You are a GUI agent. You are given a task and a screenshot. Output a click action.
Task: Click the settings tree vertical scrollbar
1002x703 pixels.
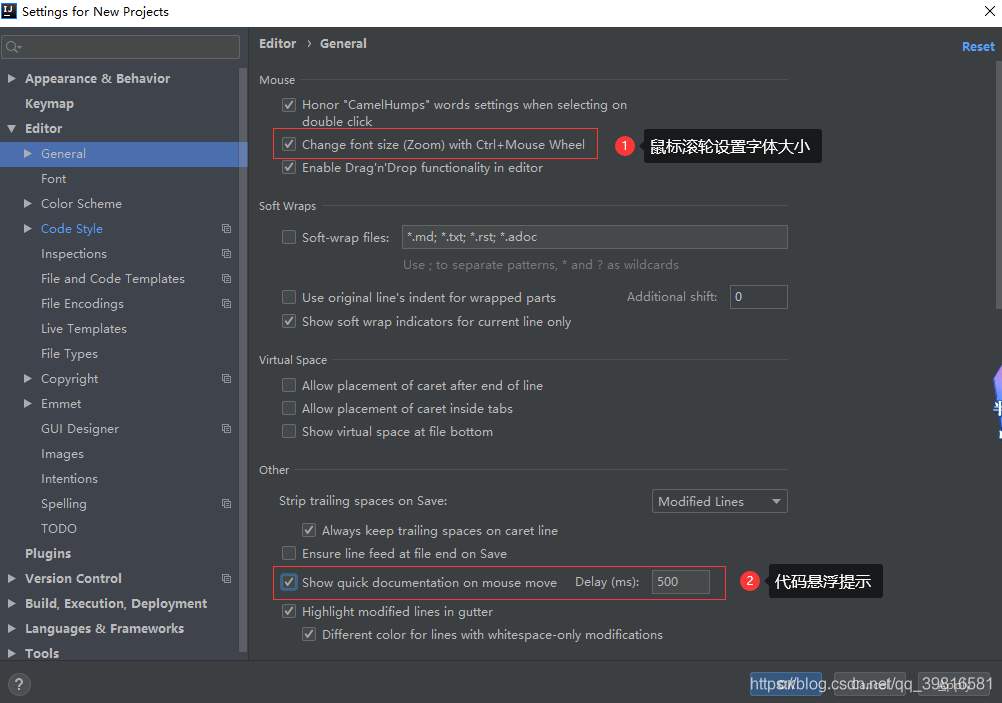pos(243,358)
